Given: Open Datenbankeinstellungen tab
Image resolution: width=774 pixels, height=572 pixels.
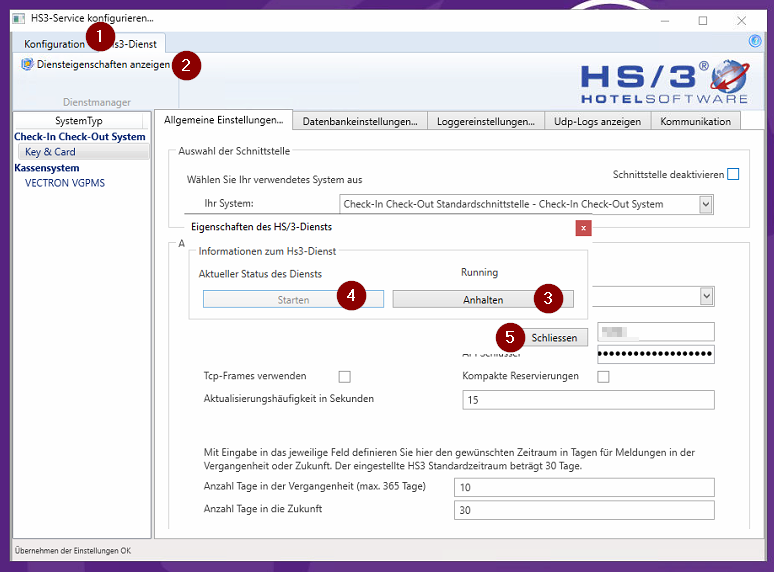Looking at the screenshot, I should (360, 121).
